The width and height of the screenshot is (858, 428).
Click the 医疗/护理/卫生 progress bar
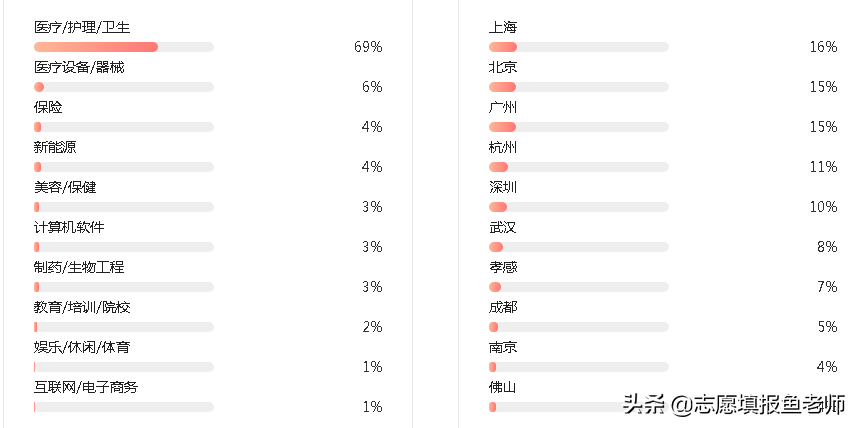coord(124,47)
